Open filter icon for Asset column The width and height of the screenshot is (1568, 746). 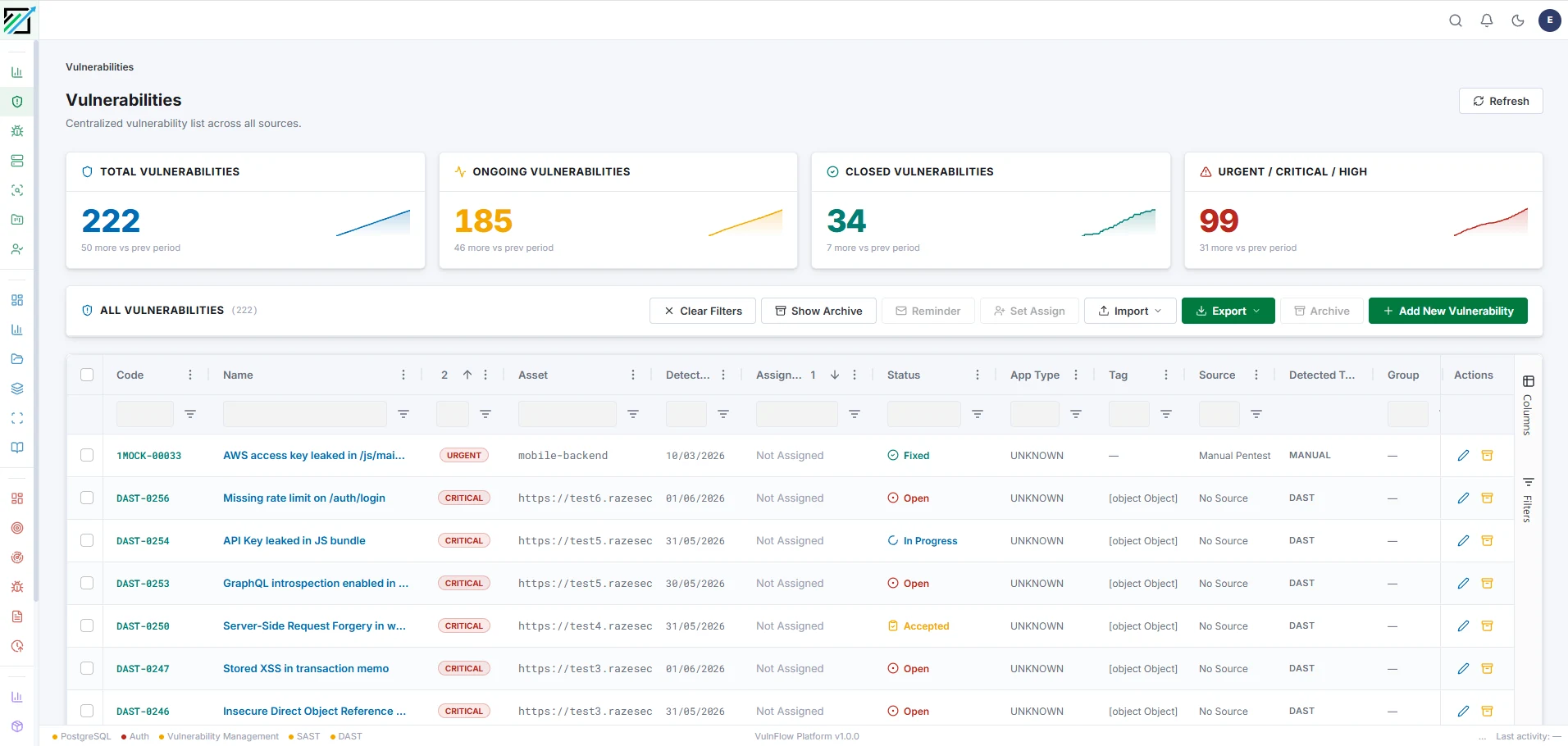click(x=633, y=414)
